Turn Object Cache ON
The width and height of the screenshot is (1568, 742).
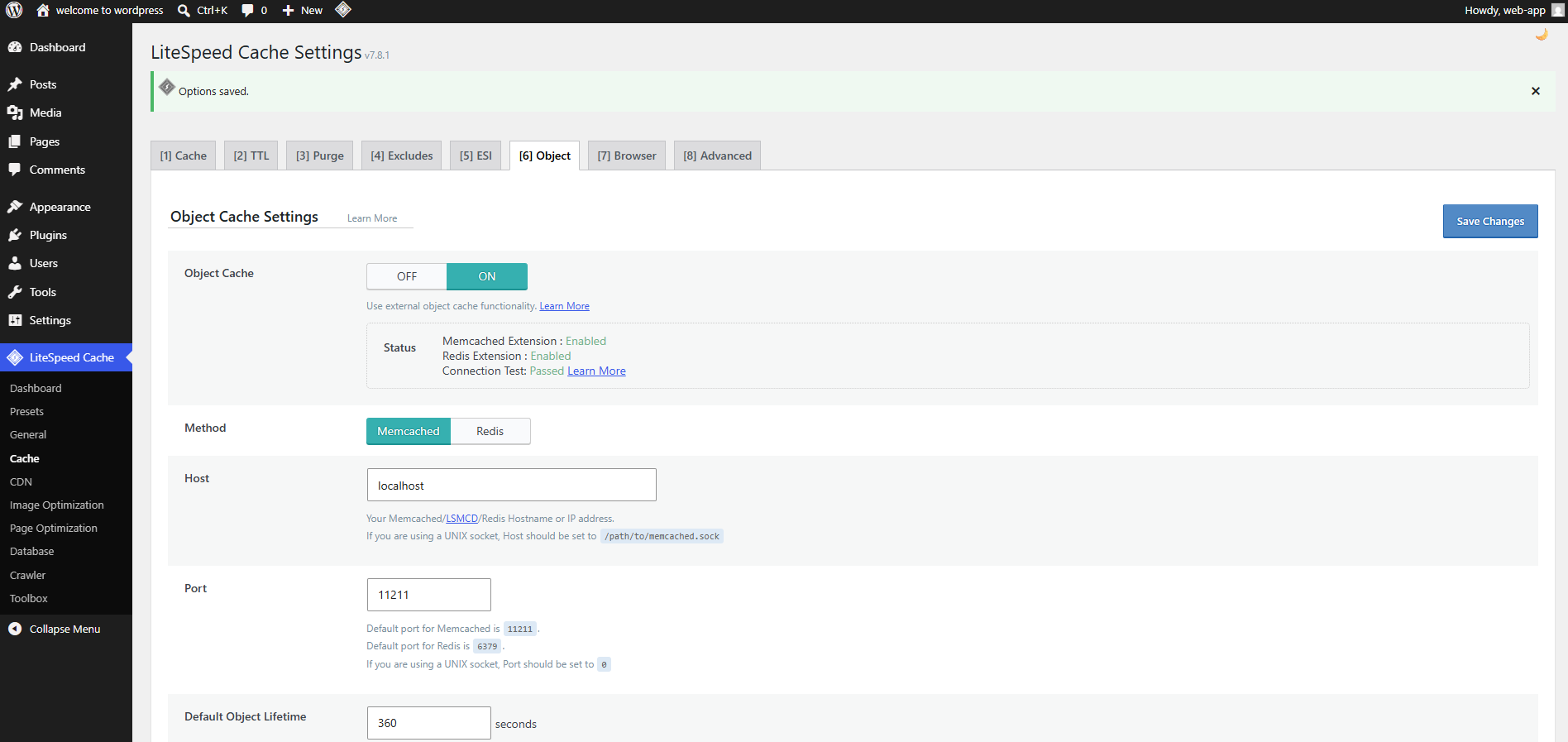coord(487,276)
